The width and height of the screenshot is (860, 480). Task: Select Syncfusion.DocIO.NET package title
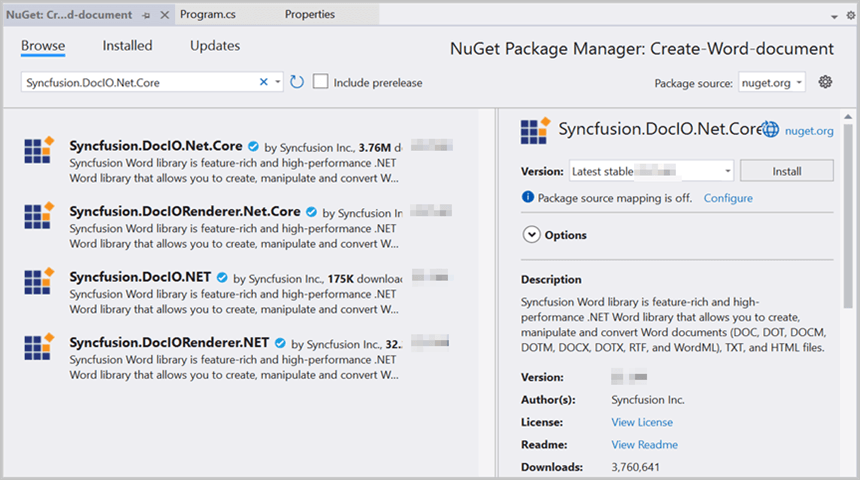pyautogui.click(x=140, y=277)
